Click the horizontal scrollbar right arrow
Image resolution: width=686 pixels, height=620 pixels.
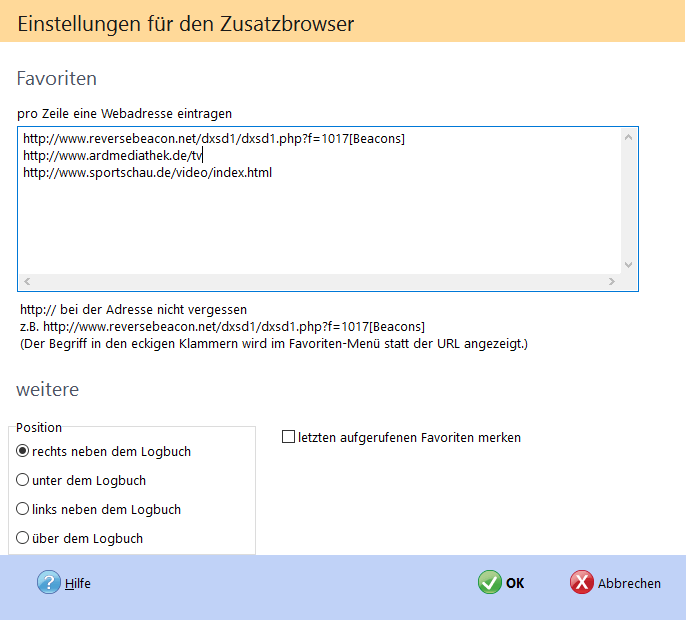tap(611, 283)
